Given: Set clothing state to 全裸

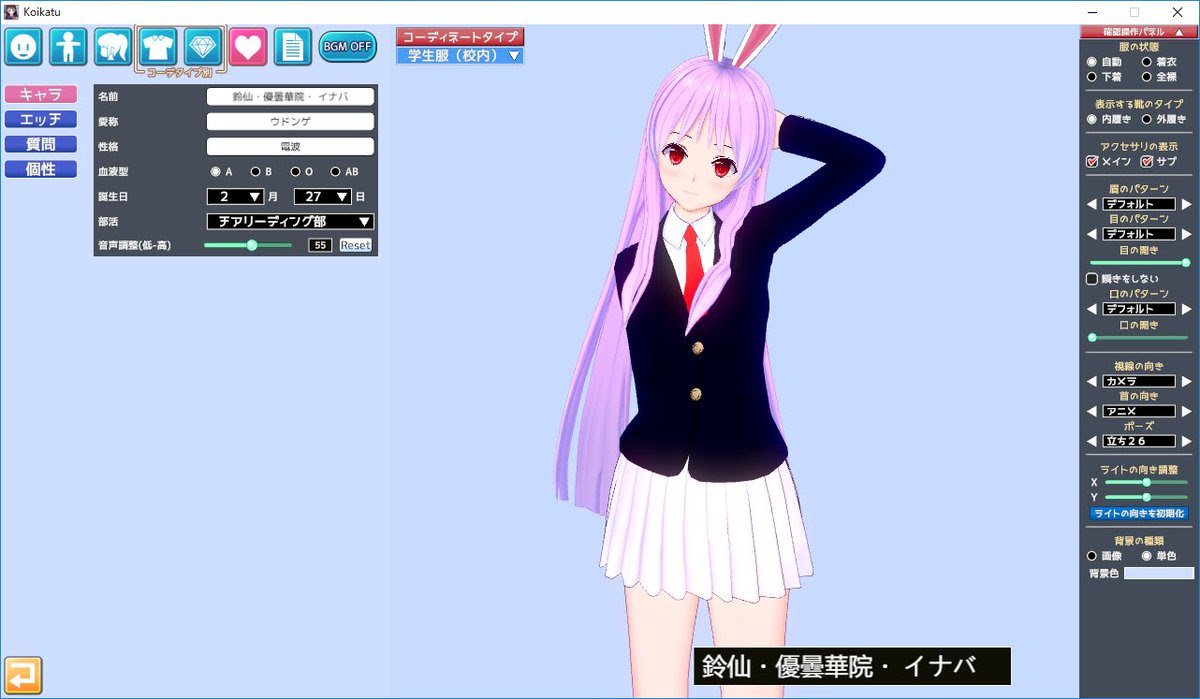Looking at the screenshot, I should 1147,76.
